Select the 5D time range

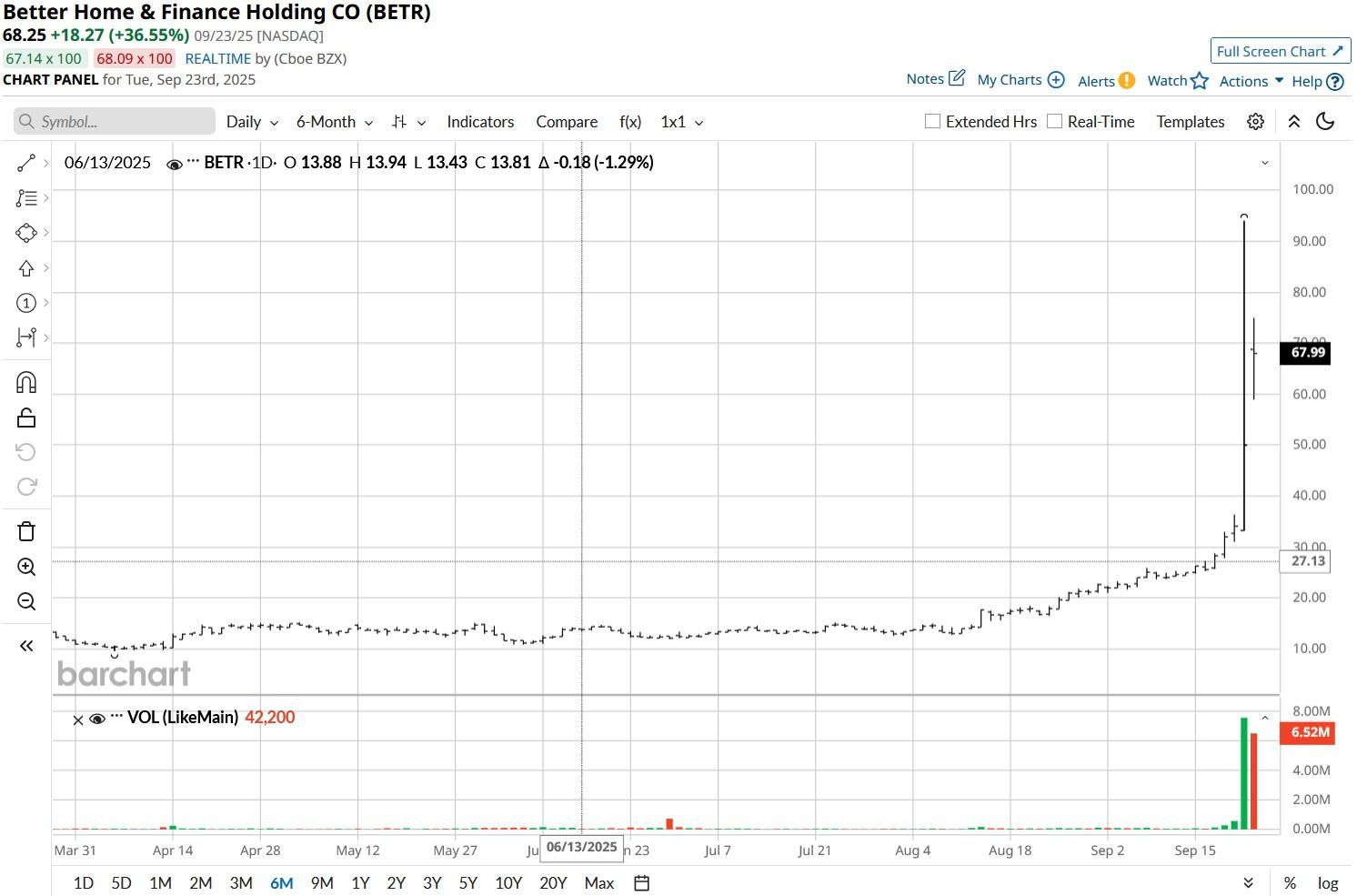[121, 883]
